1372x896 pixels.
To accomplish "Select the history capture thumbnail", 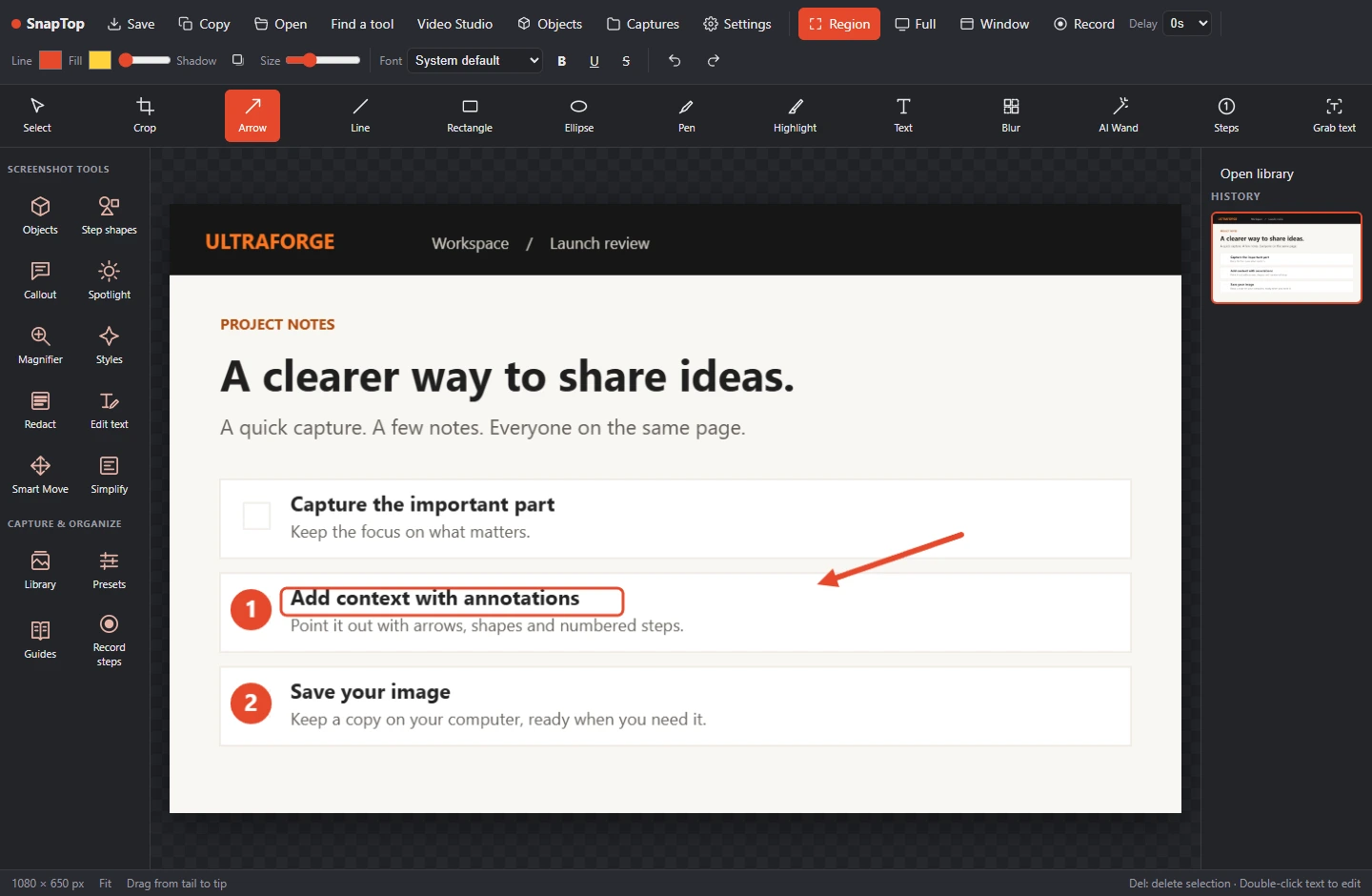I will tap(1286, 257).
